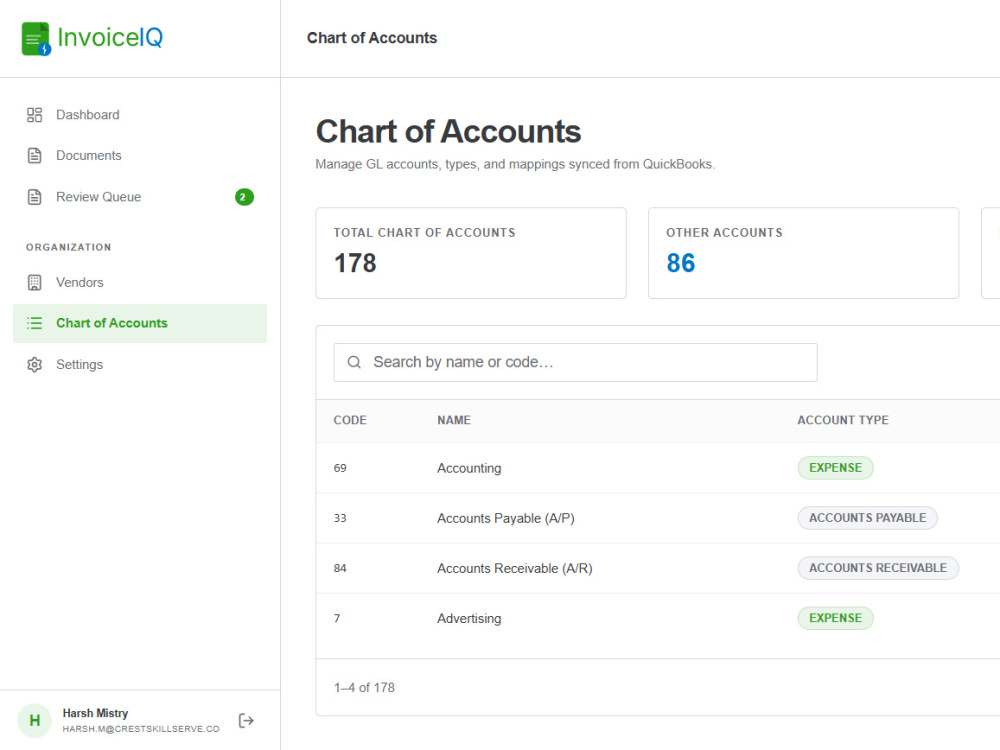Focus the Search by name or code field

575,362
